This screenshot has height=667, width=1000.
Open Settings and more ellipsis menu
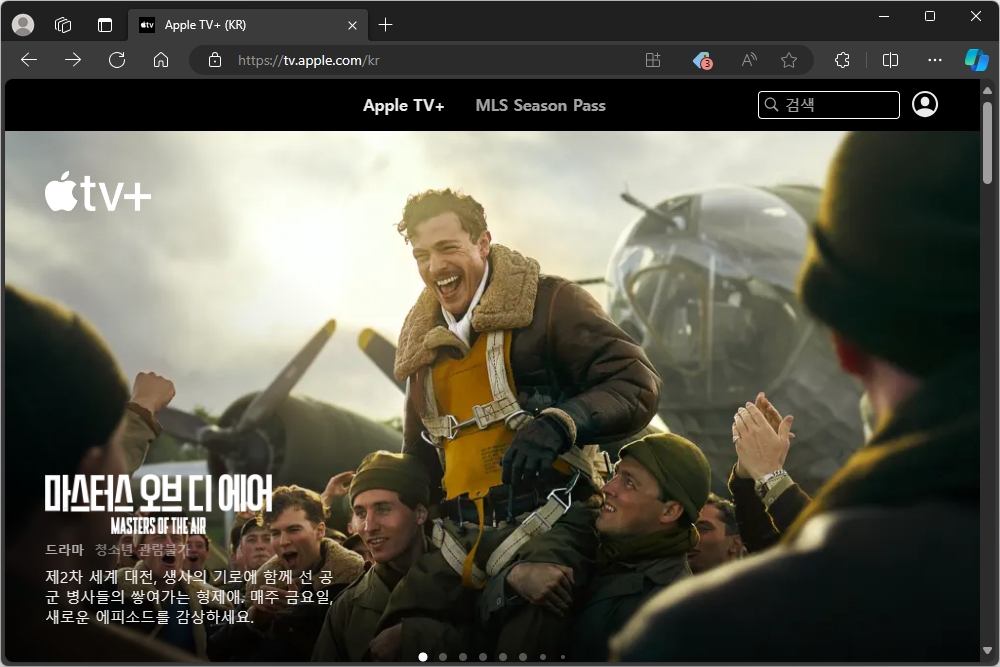934,60
